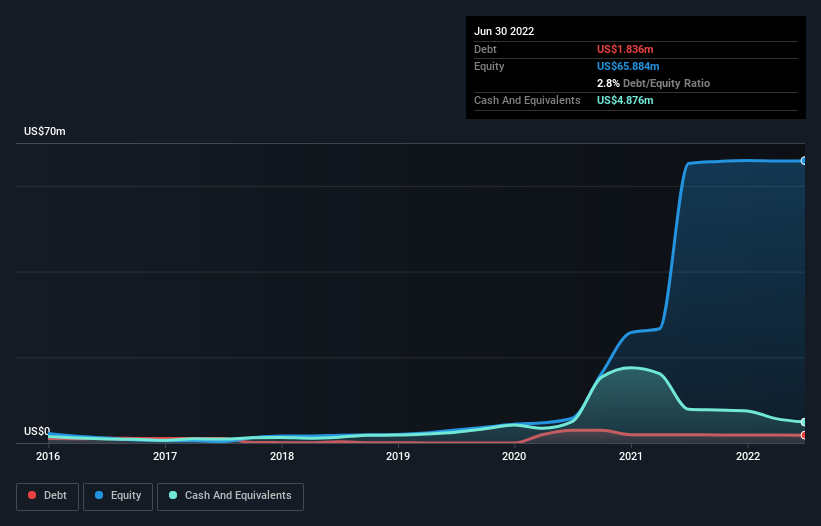The width and height of the screenshot is (821, 526).
Task: Click the 2.8% Debt/Equity Ratio text
Action: [653, 83]
